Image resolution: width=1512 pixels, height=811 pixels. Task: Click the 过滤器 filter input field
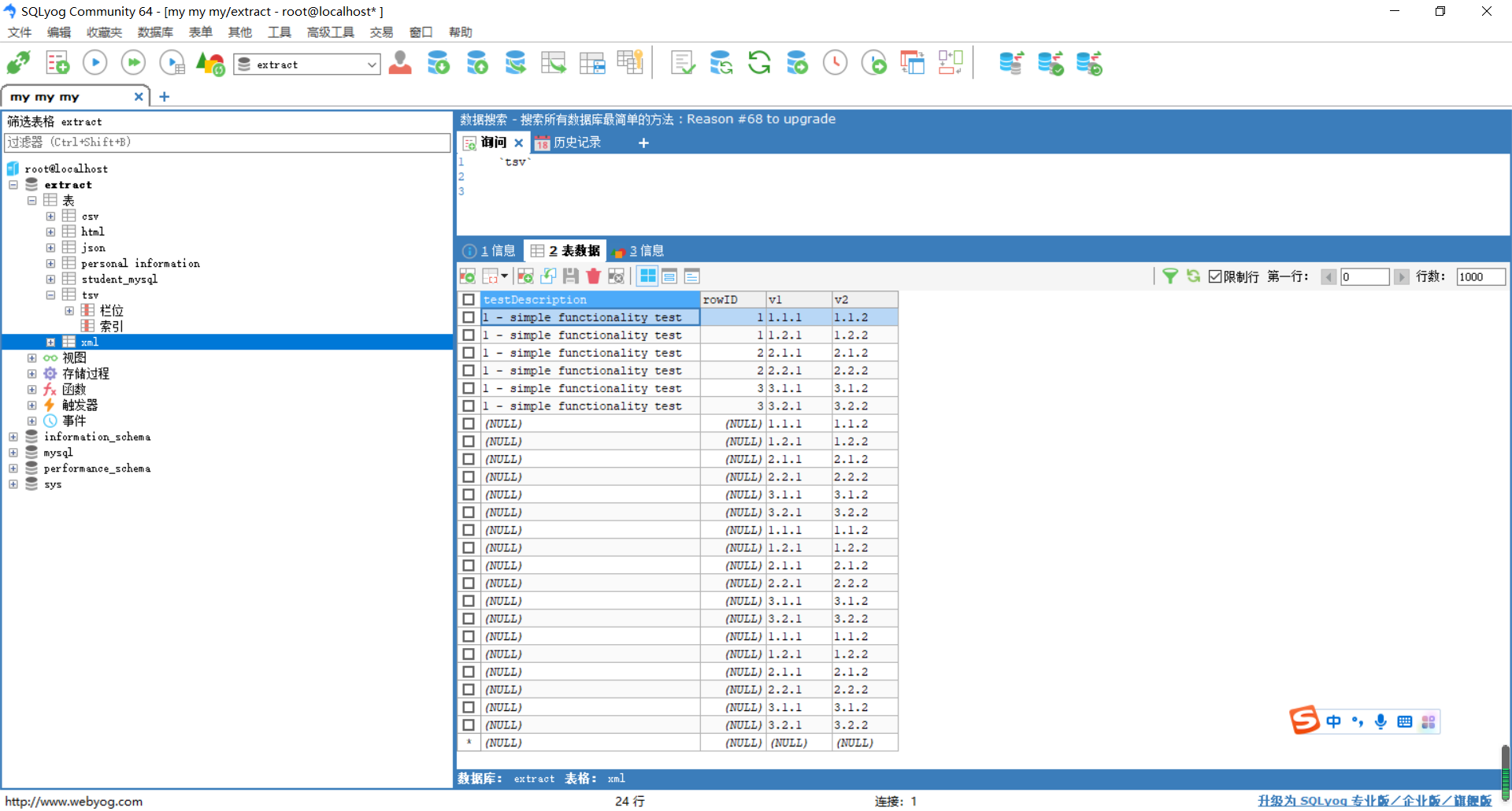pos(228,143)
